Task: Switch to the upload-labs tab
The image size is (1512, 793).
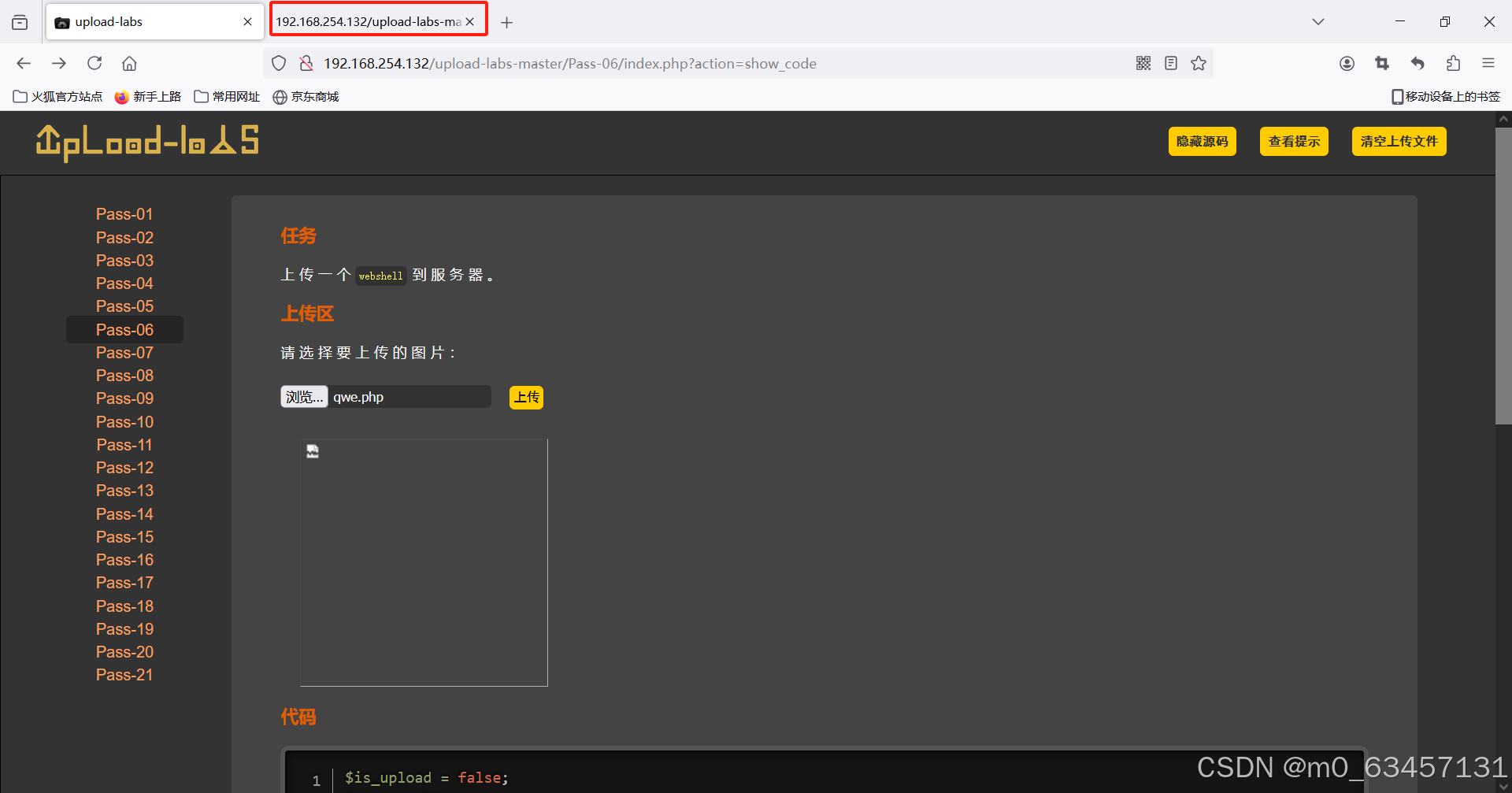Action: tap(154, 22)
